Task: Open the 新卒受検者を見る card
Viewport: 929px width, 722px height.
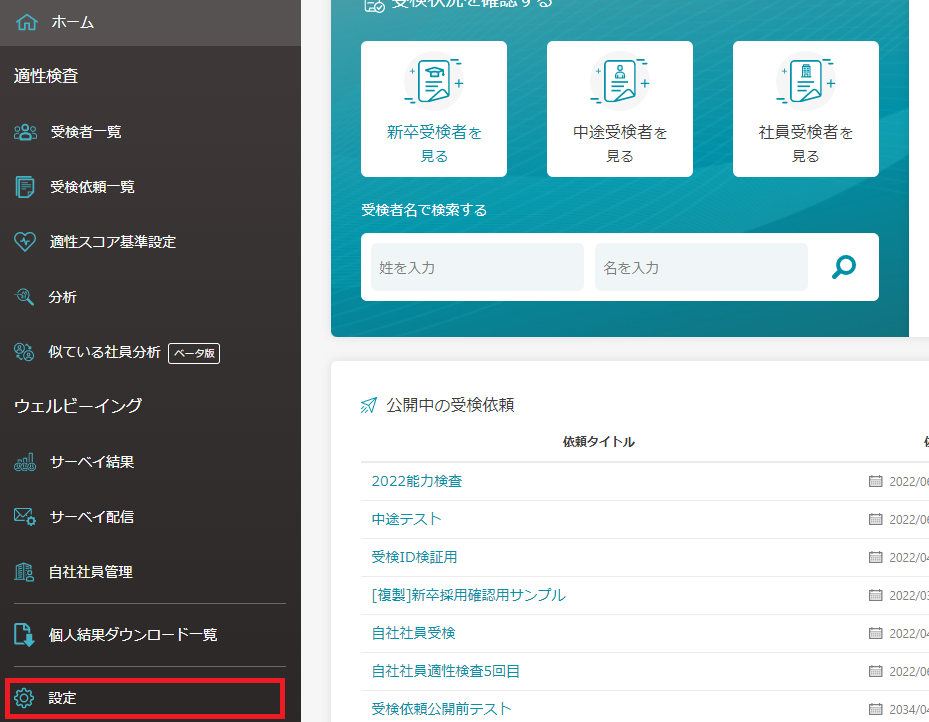Action: (x=434, y=109)
